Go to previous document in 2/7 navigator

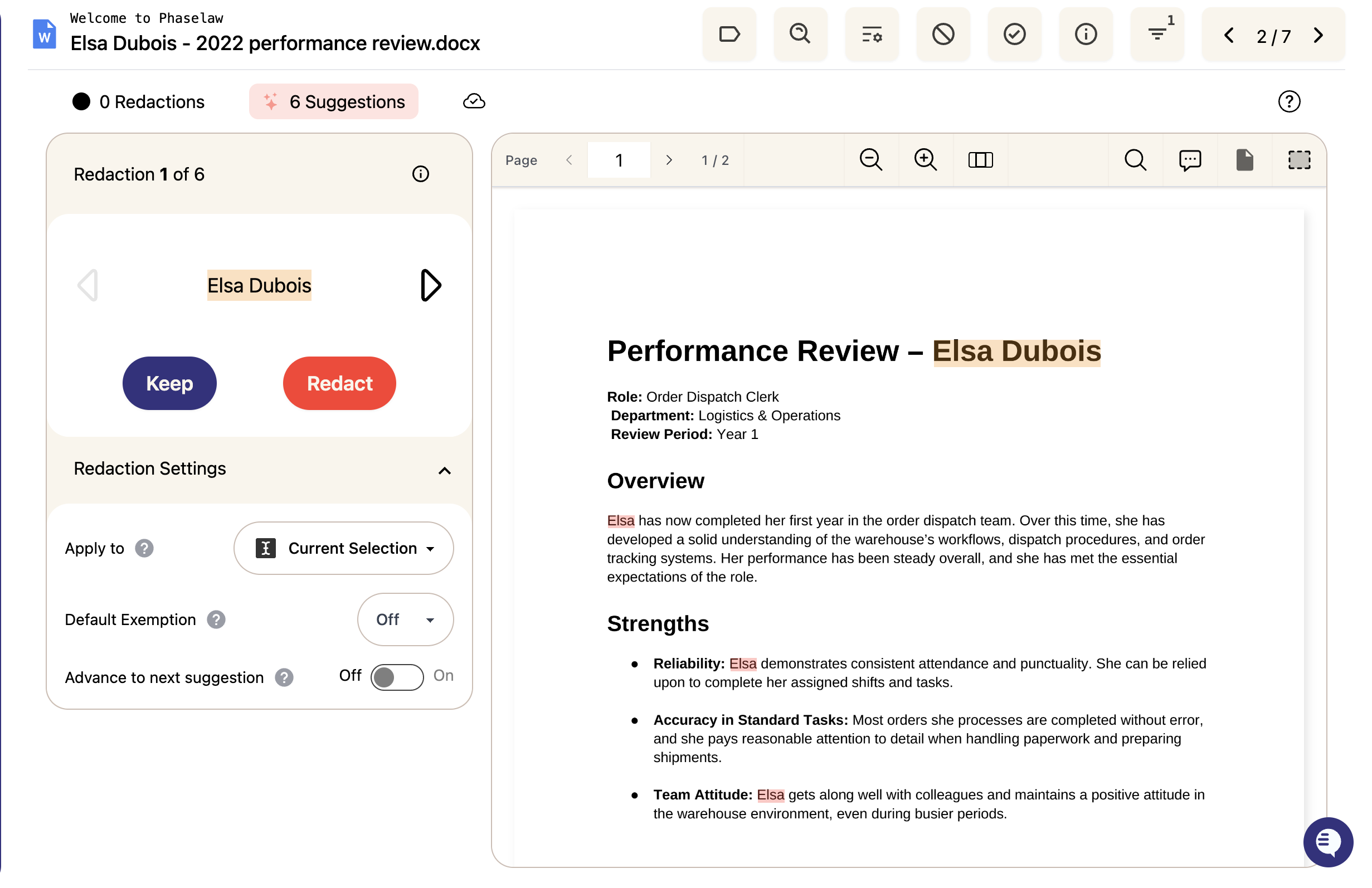[1228, 36]
